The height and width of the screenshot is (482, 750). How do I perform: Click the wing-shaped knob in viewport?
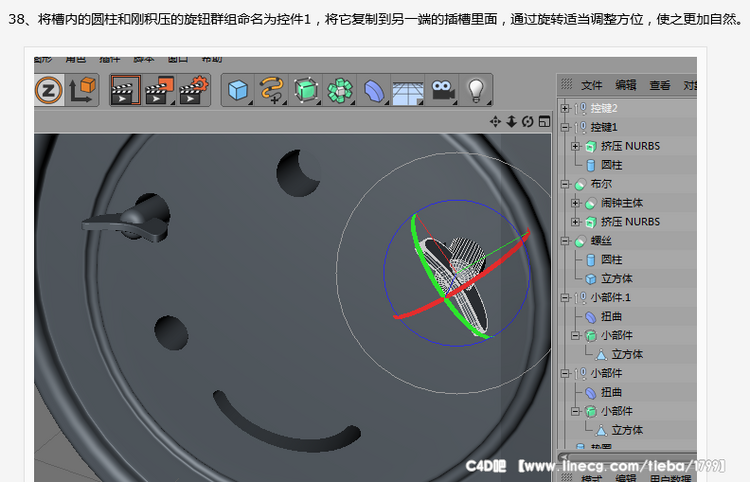[128, 220]
